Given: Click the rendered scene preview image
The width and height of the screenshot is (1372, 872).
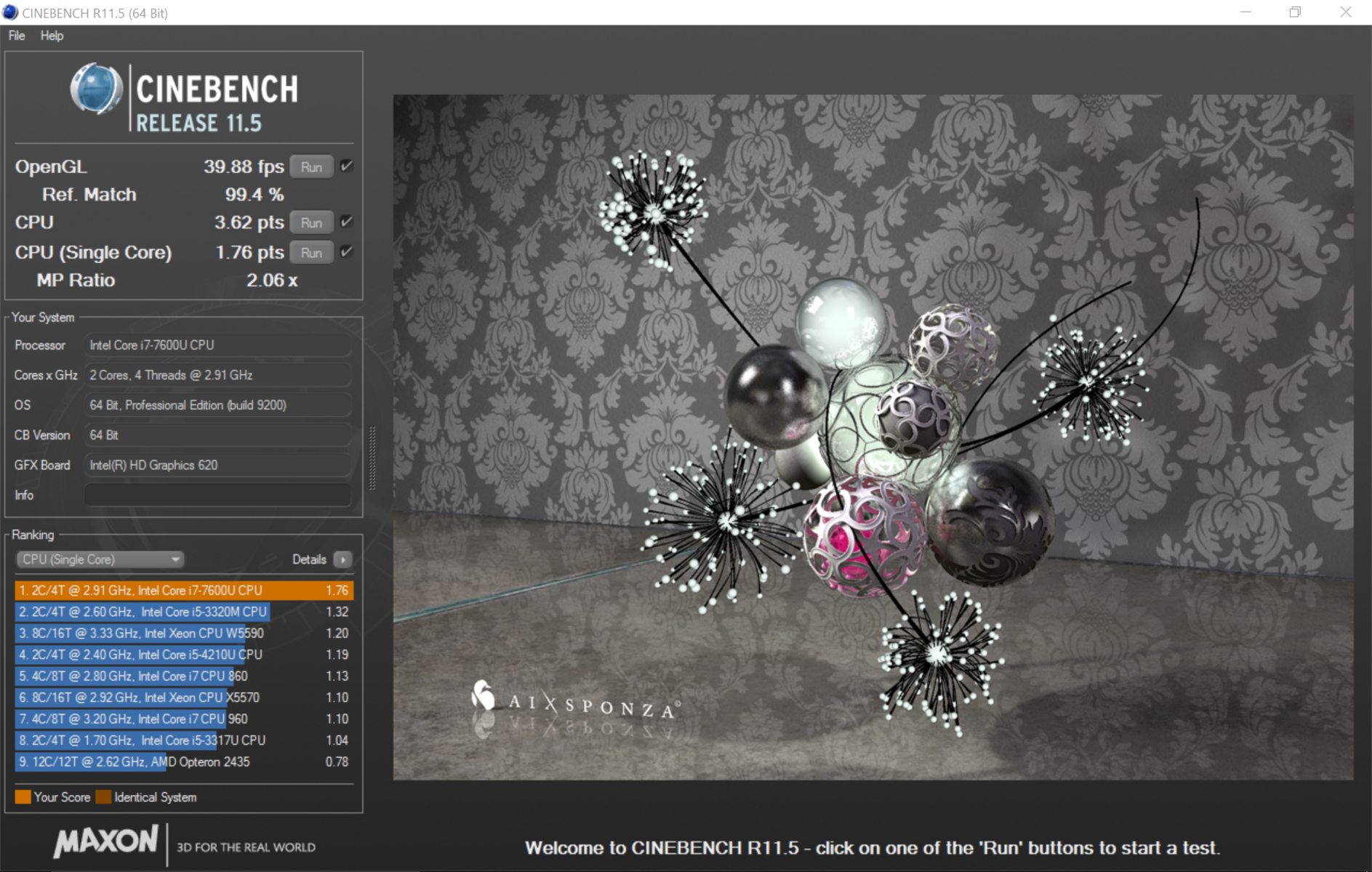Looking at the screenshot, I should coord(873,437).
